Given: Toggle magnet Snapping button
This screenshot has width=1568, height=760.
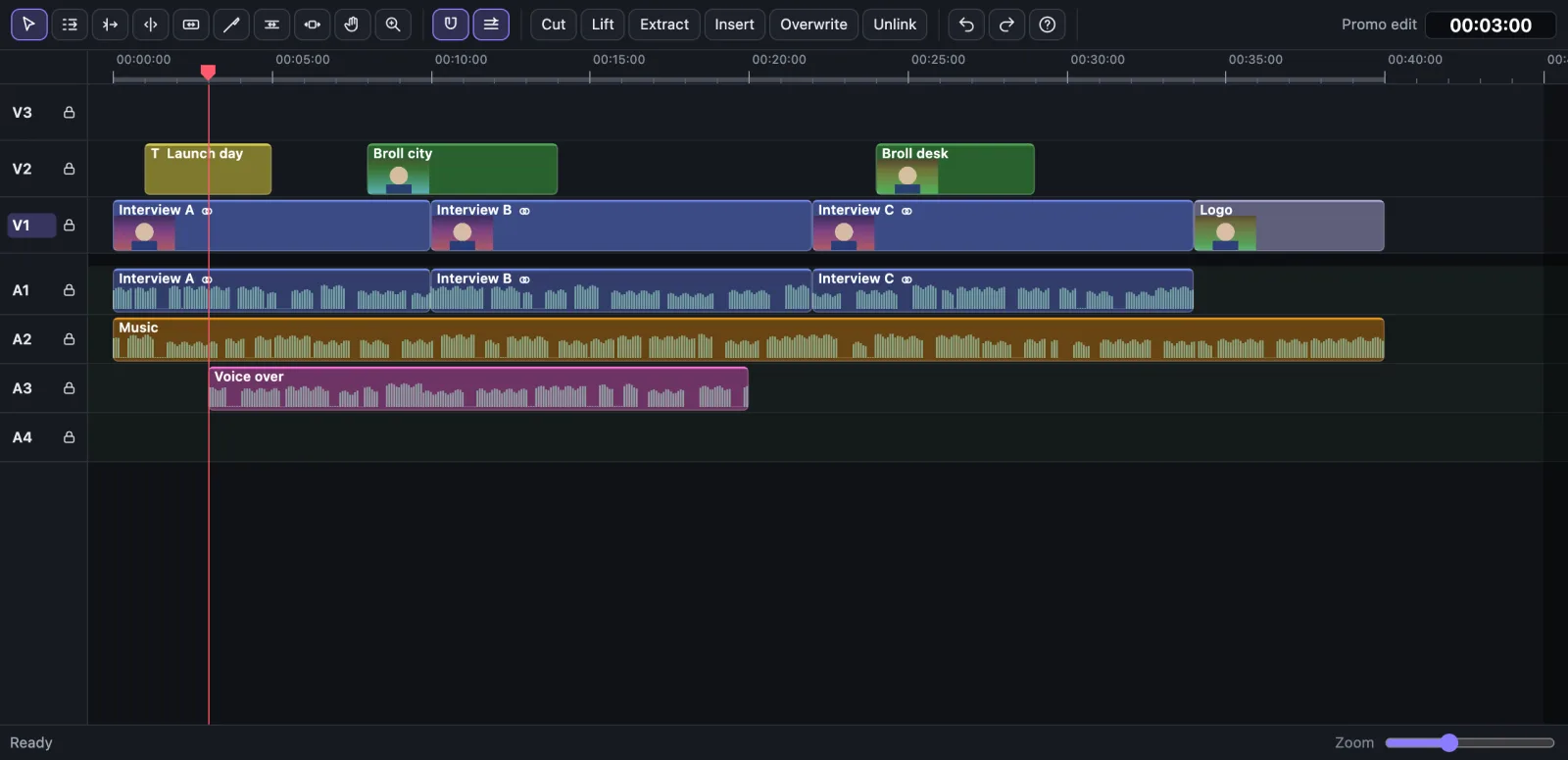Looking at the screenshot, I should pyautogui.click(x=451, y=25).
